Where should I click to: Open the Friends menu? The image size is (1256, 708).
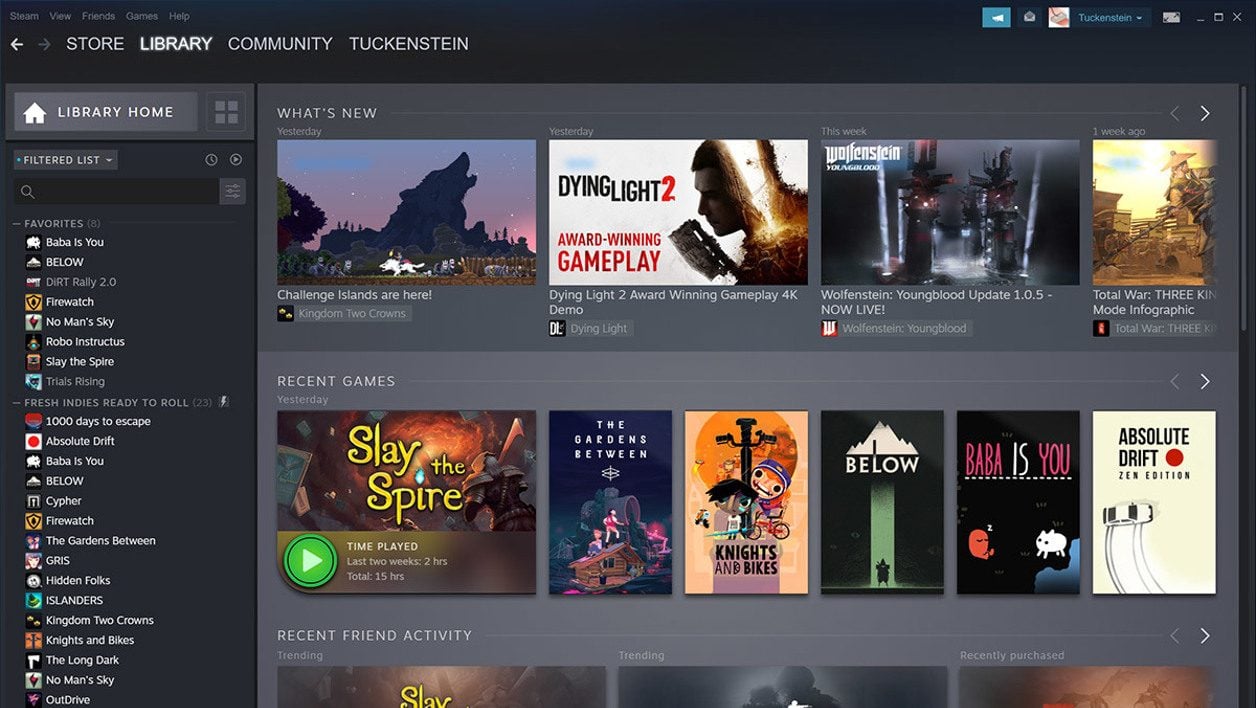point(98,16)
